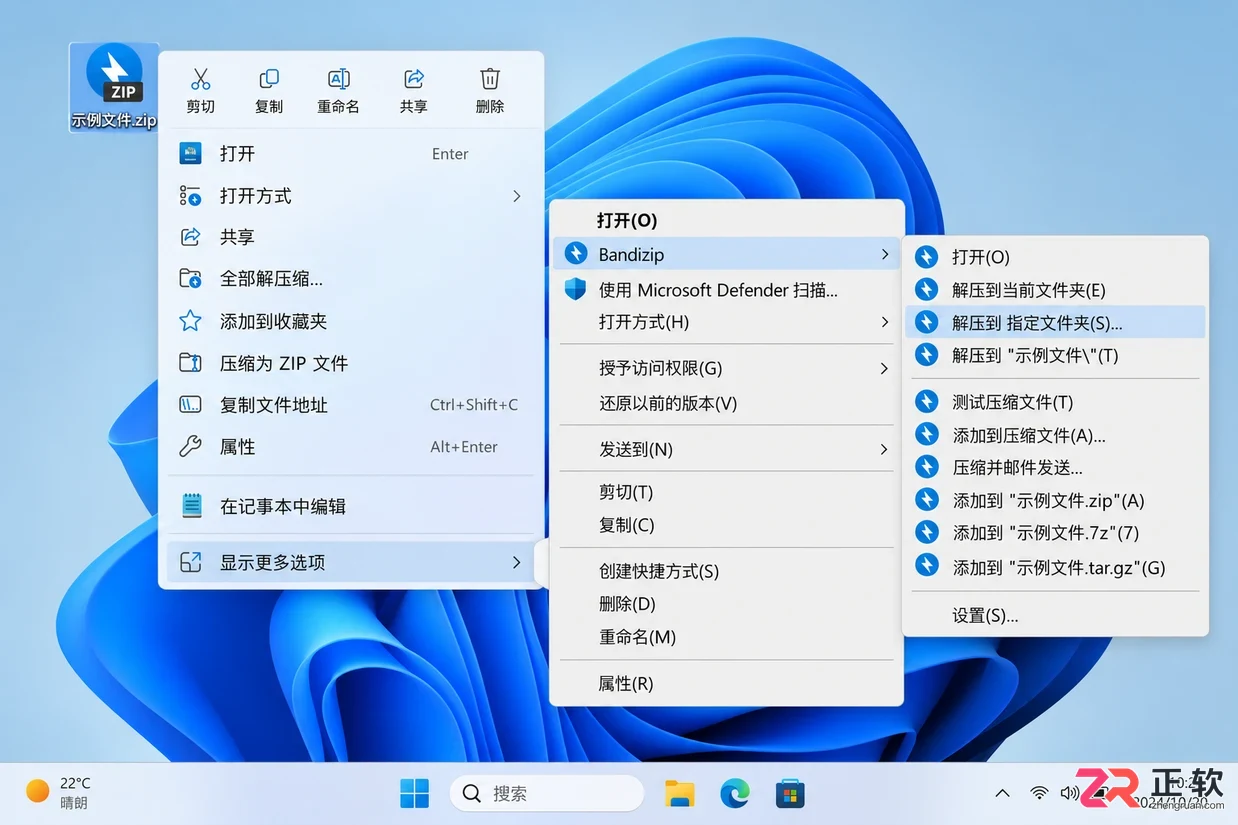Select 压缩为 ZIP 文件
This screenshot has width=1238, height=825.
tap(351, 363)
